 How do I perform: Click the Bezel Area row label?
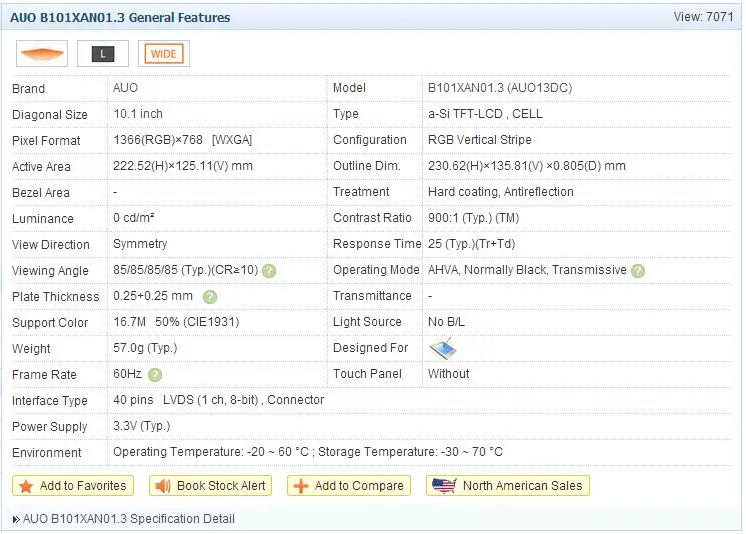click(41, 193)
